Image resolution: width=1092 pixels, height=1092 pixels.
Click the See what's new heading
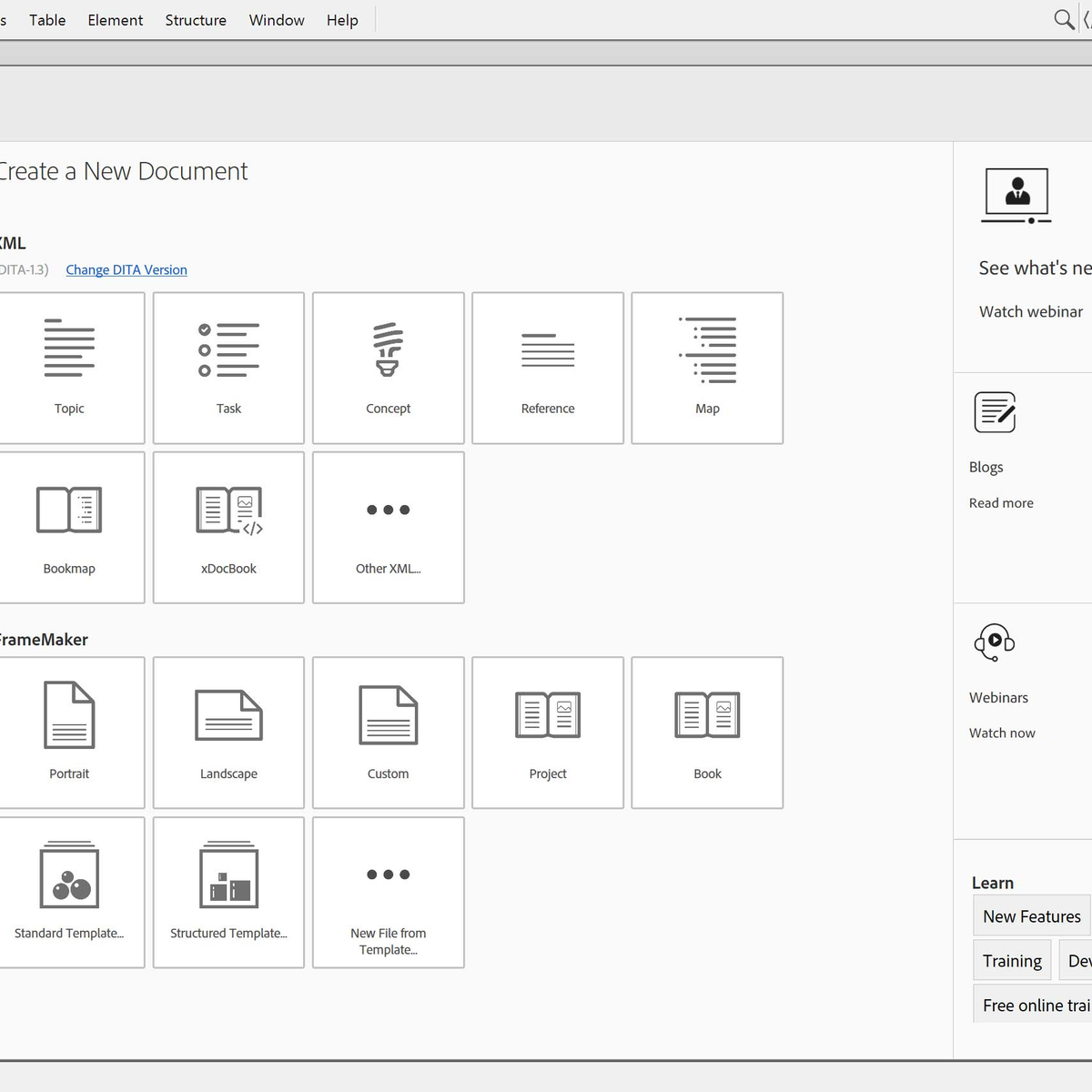click(x=1035, y=268)
